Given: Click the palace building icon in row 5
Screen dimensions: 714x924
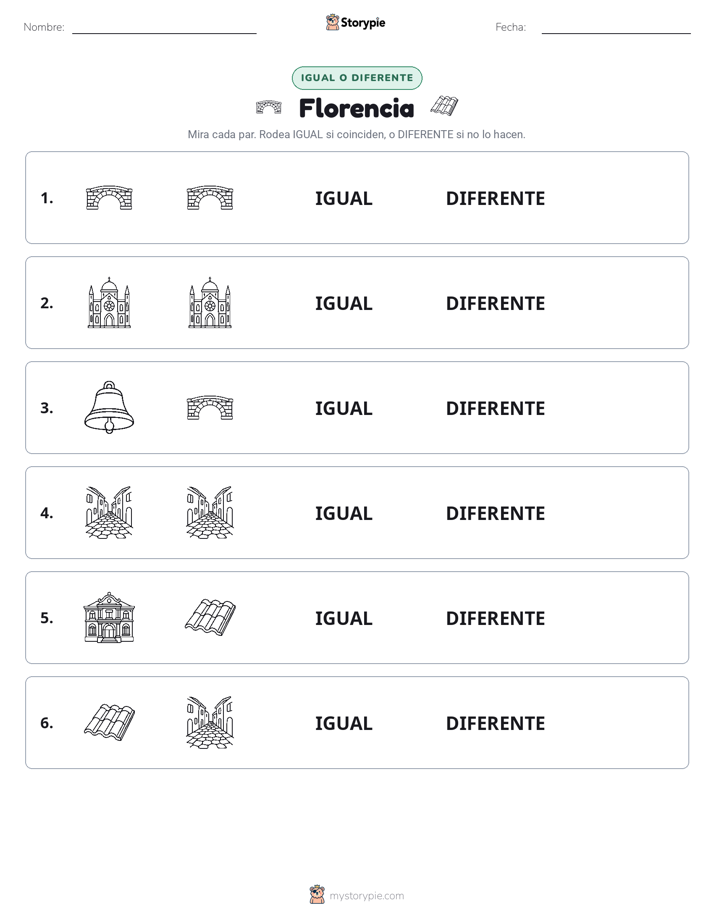Looking at the screenshot, I should click(x=109, y=617).
